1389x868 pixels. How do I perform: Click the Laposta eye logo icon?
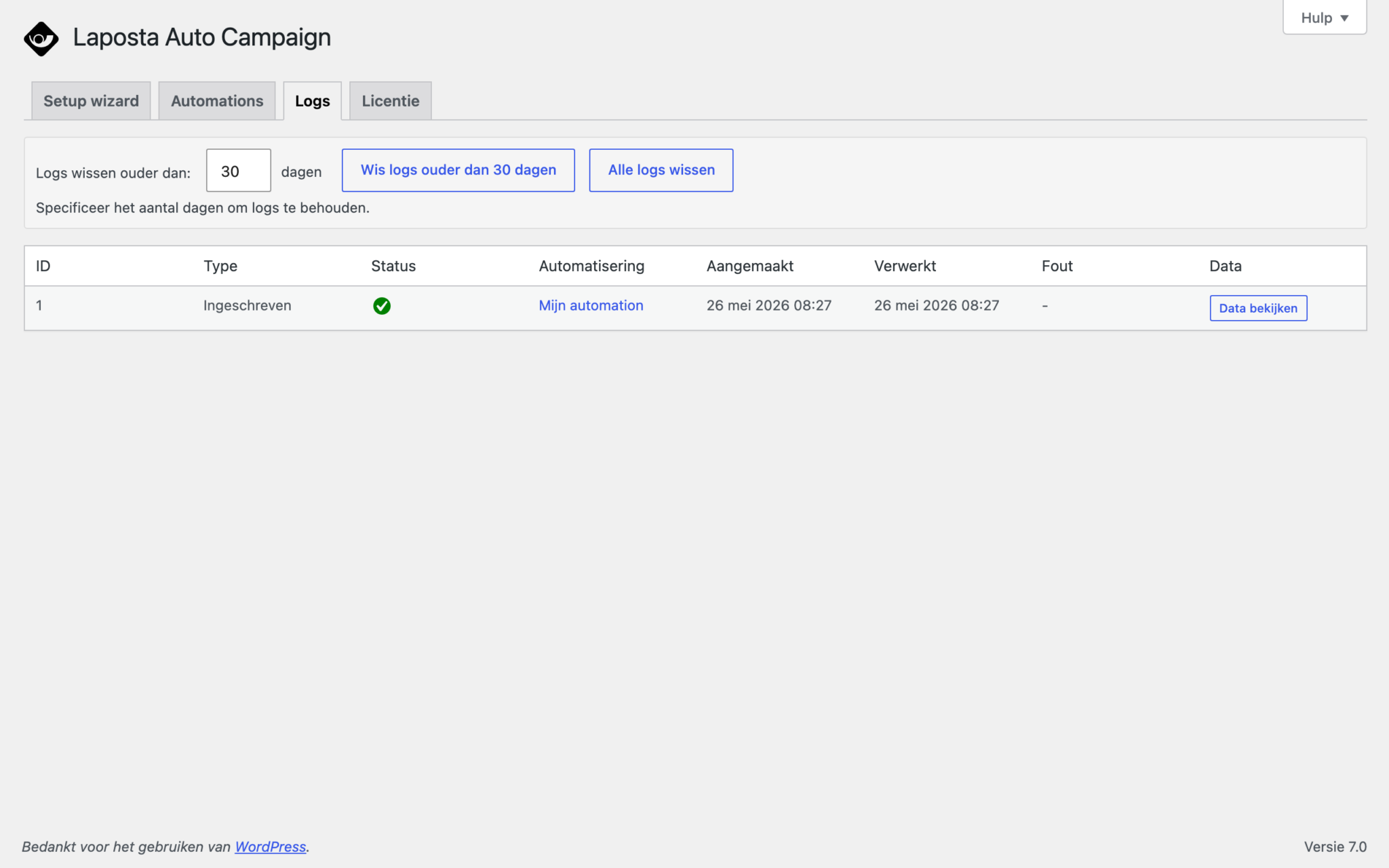click(41, 39)
